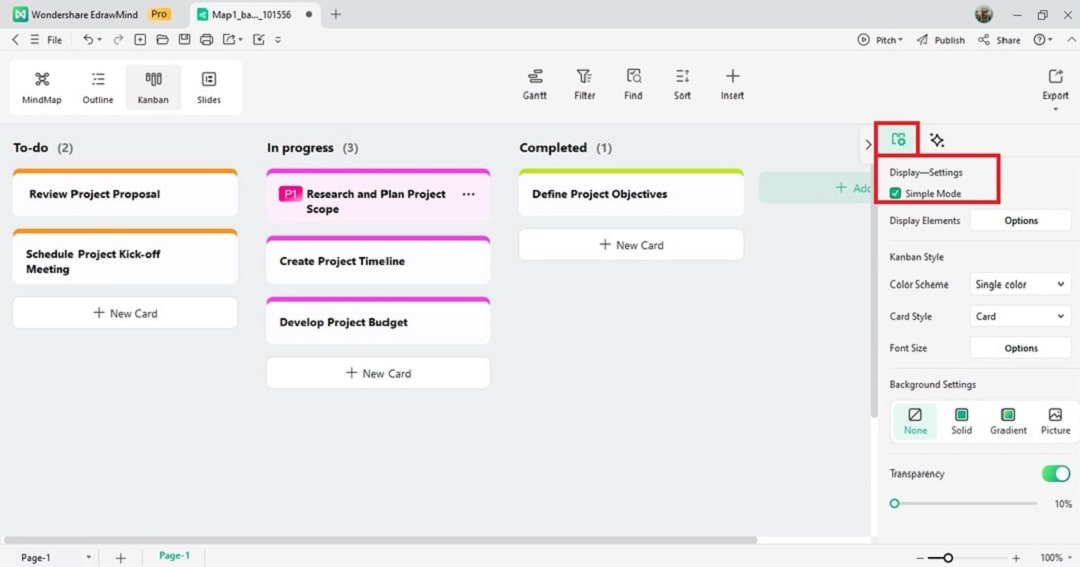Click the Transparency slider handle
1080x567 pixels.
(894, 504)
